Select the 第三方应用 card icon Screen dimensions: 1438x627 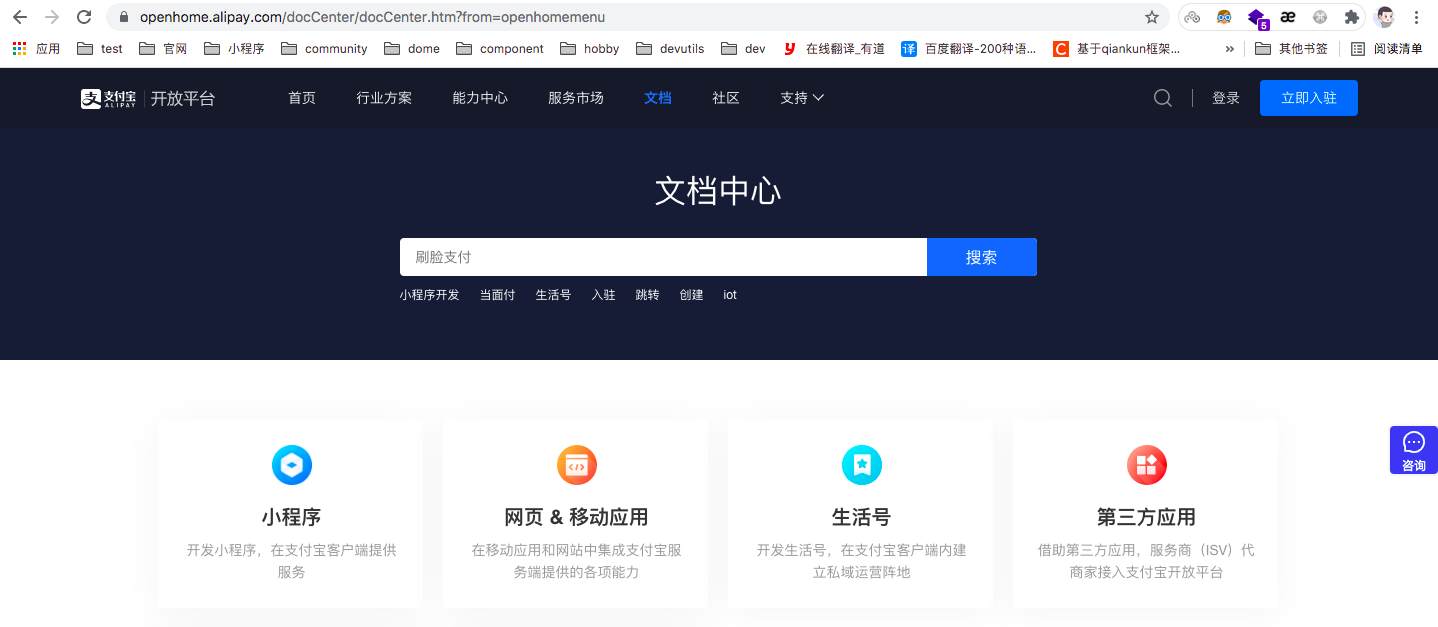1145,465
